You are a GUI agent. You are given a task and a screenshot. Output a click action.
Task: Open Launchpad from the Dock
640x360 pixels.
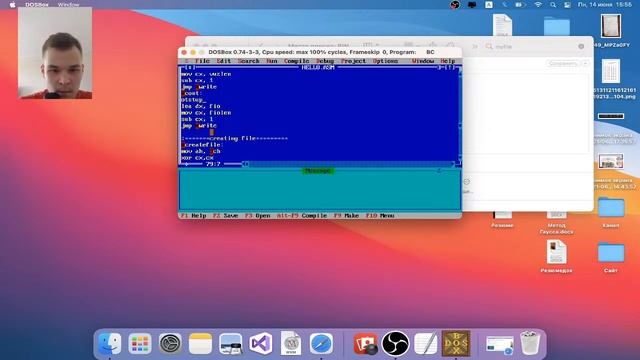coord(140,344)
